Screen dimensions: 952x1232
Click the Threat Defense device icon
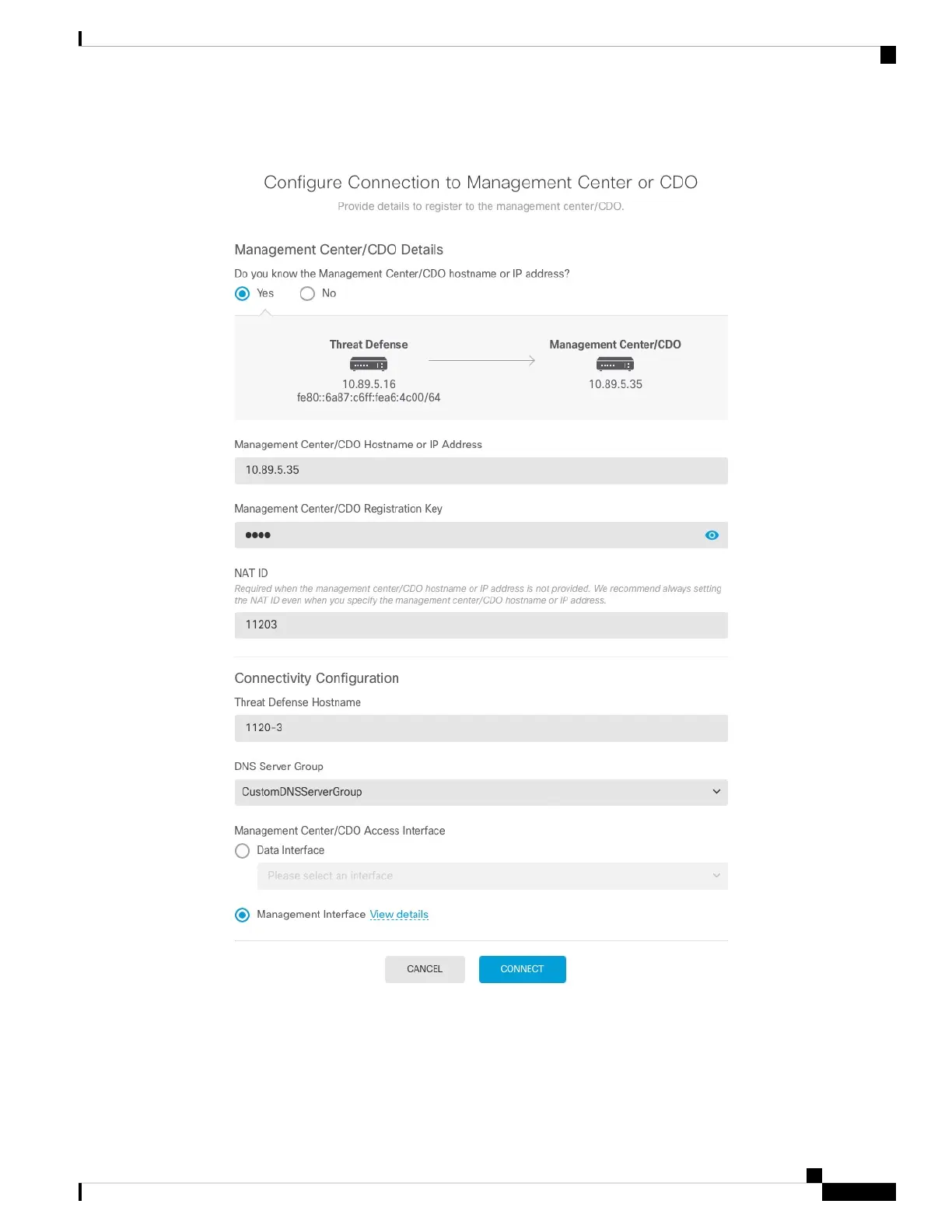point(369,364)
